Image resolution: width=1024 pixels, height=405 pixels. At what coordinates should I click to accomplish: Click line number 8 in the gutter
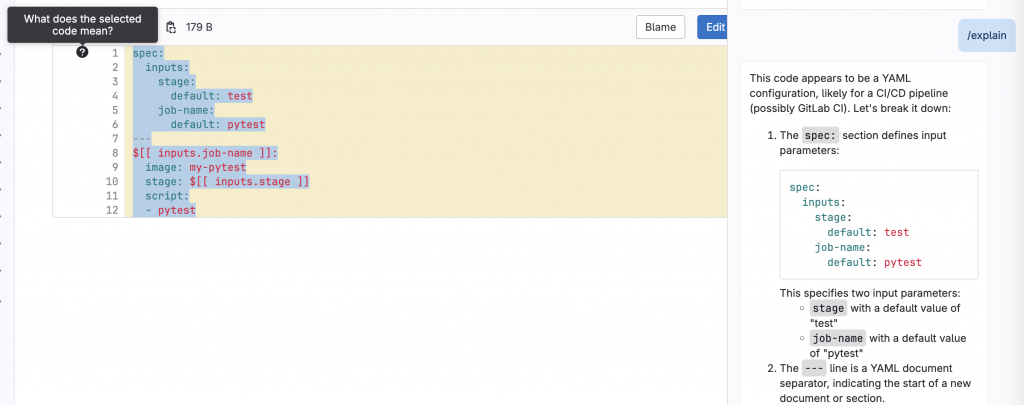(115, 153)
